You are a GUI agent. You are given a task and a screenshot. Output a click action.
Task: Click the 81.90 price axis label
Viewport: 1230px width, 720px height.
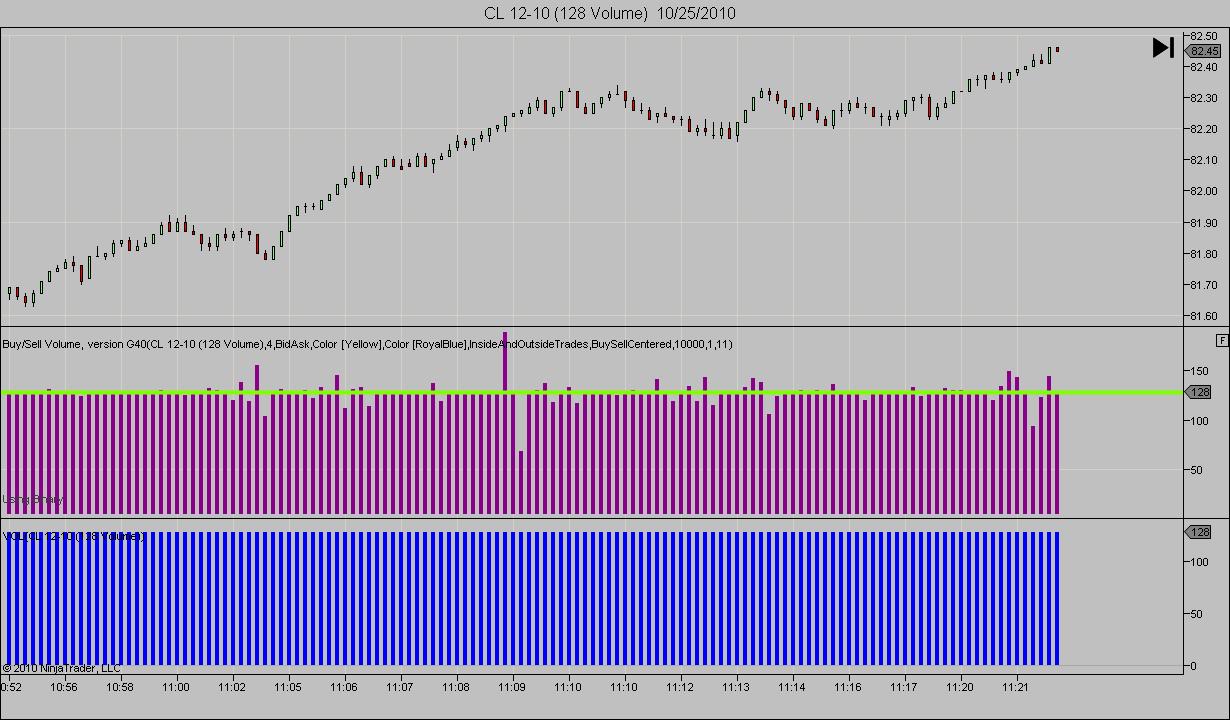pyautogui.click(x=1204, y=223)
